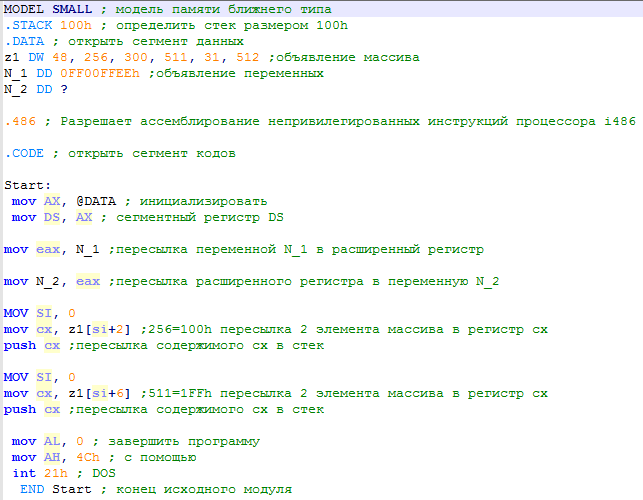The image size is (643, 500).
Task: Click the operand 'z1[si+2]'
Action: [100, 329]
